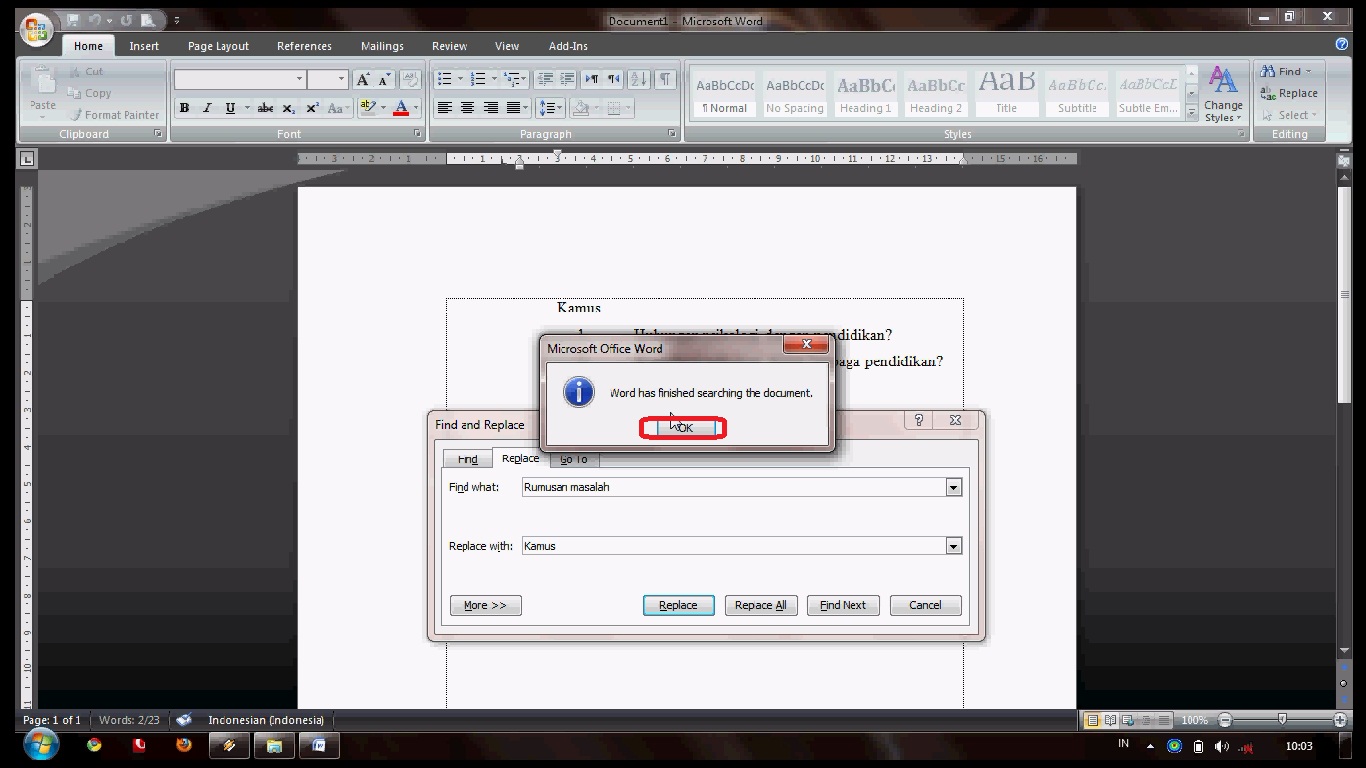Open the Paragraph dialog launcher
Screen dimensions: 1366x768
coord(672,134)
